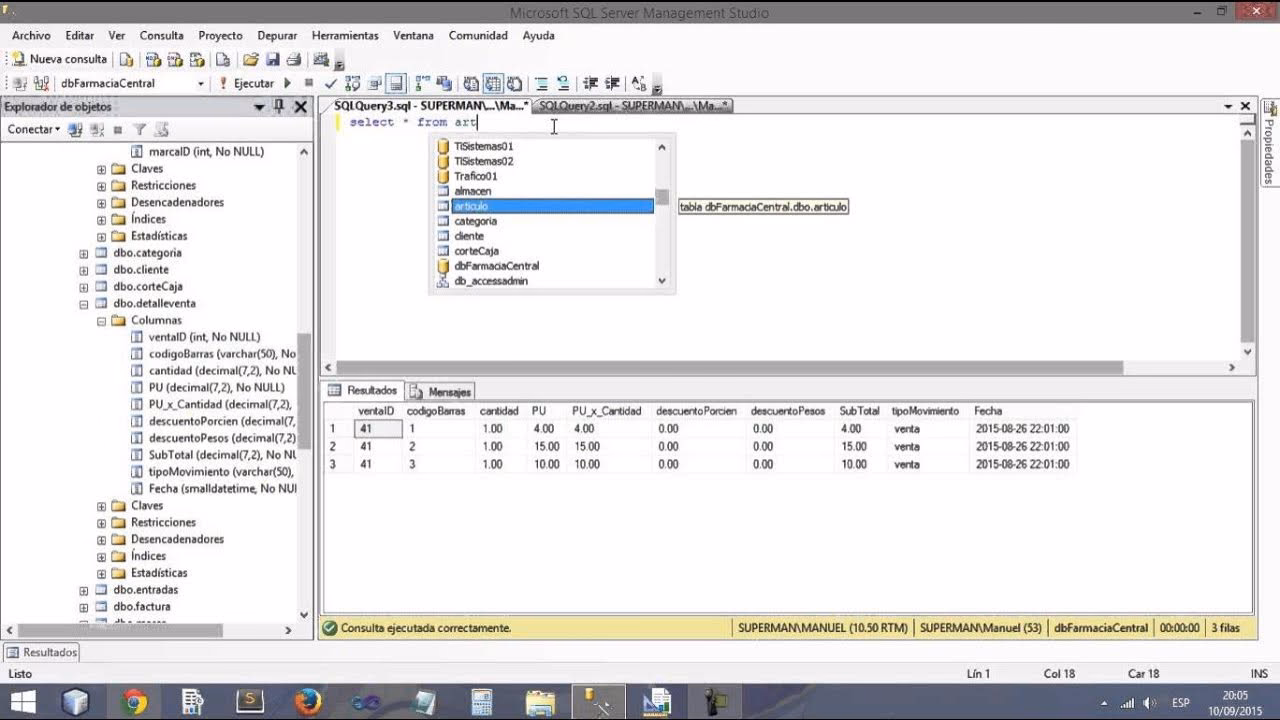
Task: Switch to the SQLQuery2.sql tab
Action: pyautogui.click(x=634, y=105)
